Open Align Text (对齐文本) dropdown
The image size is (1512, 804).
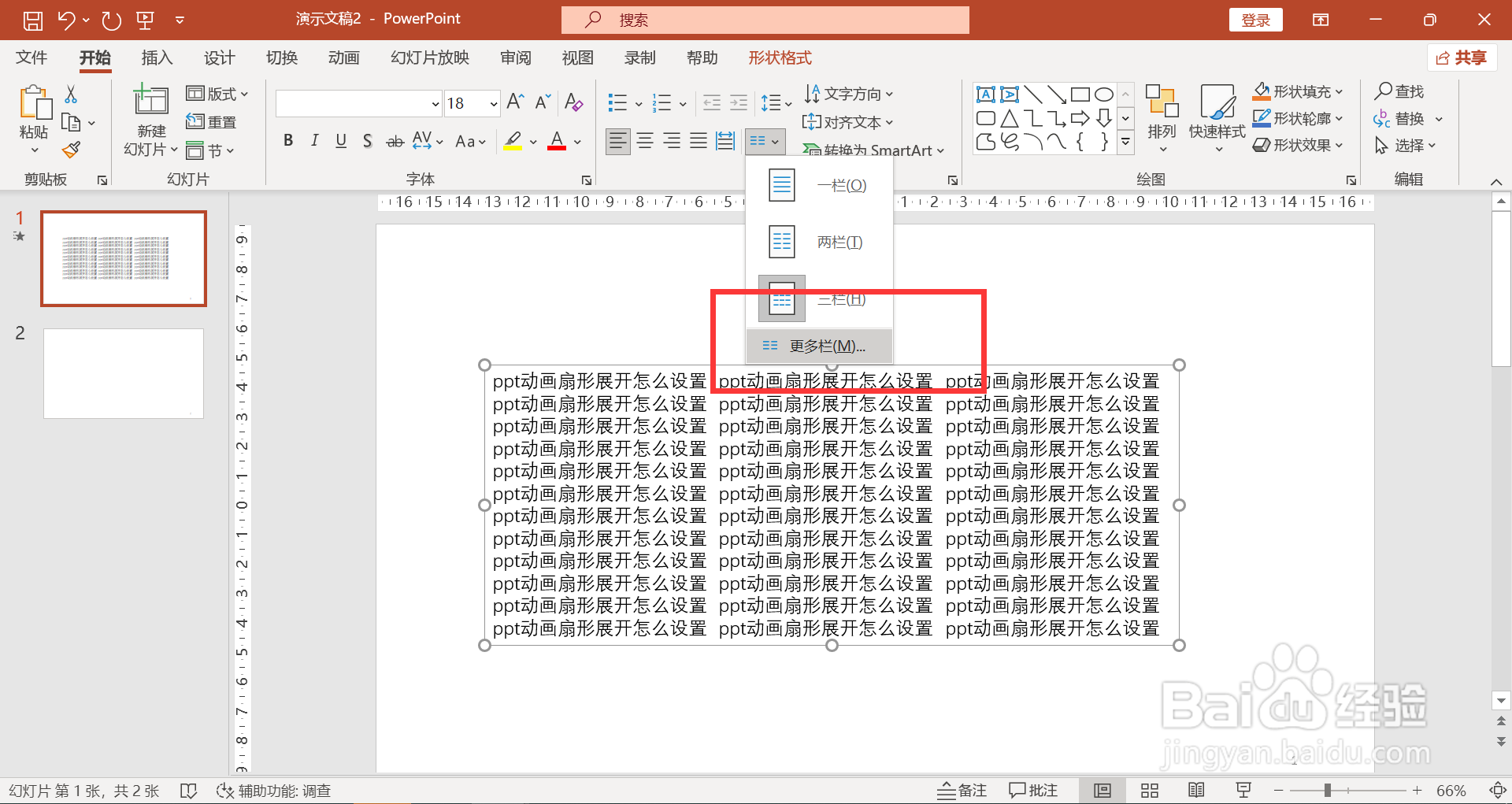[848, 122]
